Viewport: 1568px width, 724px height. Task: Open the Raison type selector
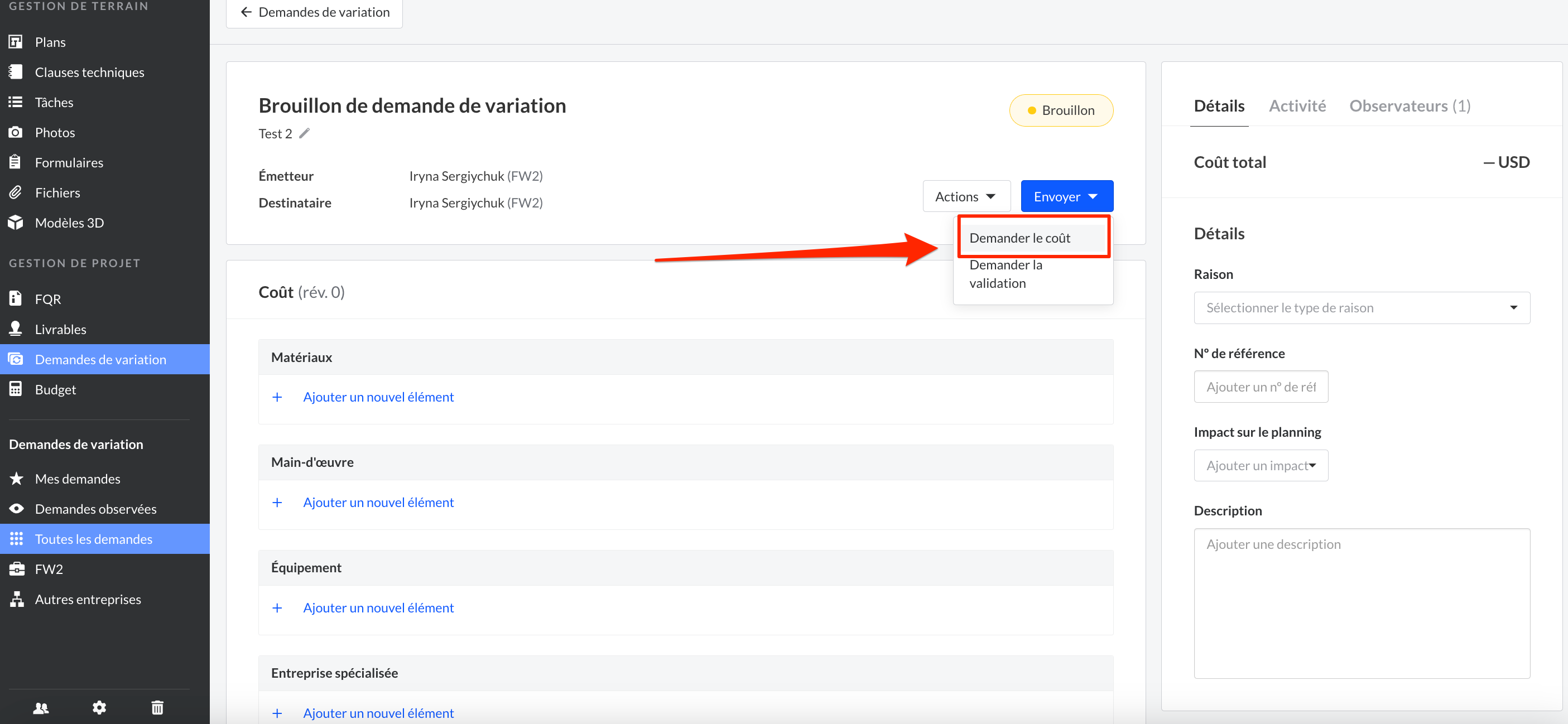(1361, 308)
